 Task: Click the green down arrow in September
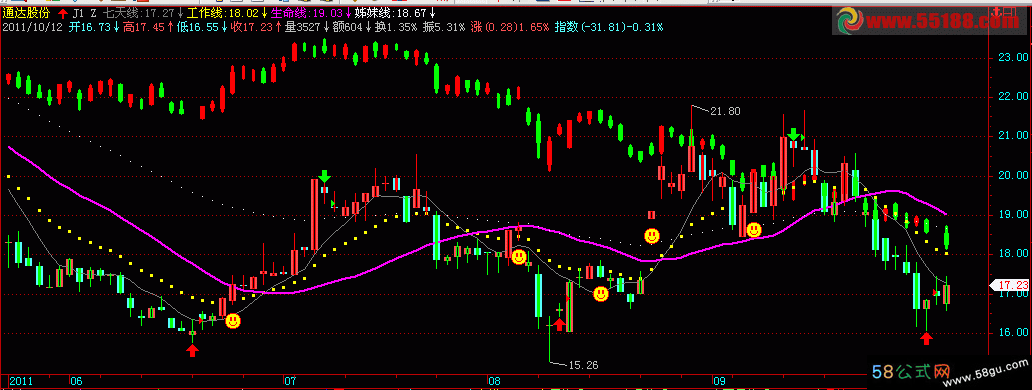pyautogui.click(x=794, y=134)
